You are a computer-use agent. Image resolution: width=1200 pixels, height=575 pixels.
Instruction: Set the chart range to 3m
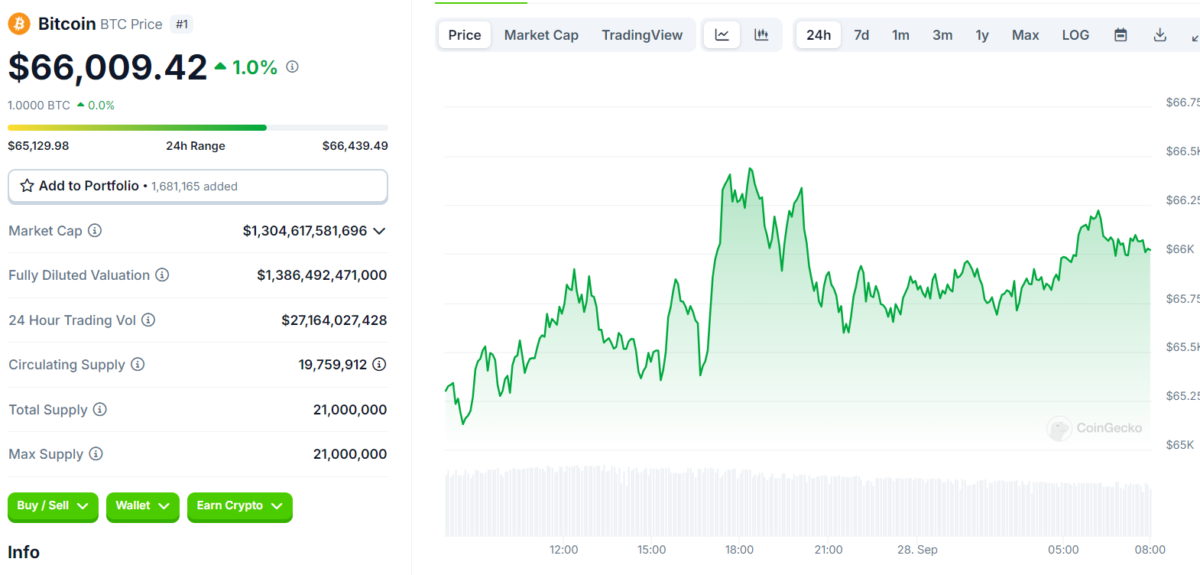tap(942, 35)
